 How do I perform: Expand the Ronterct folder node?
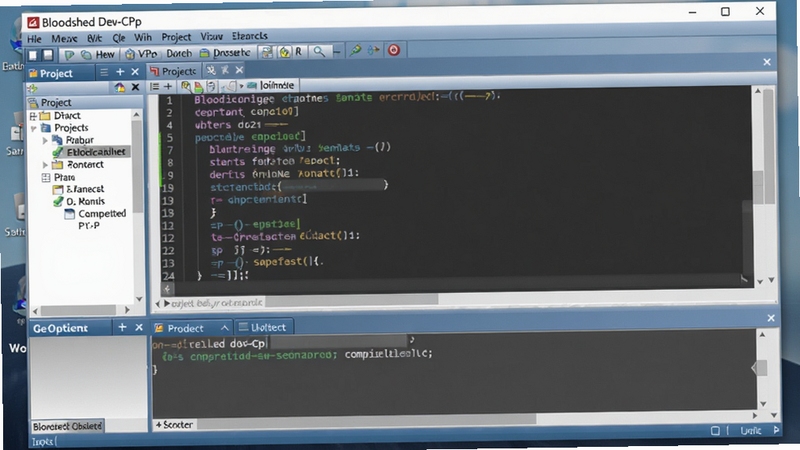(x=45, y=165)
